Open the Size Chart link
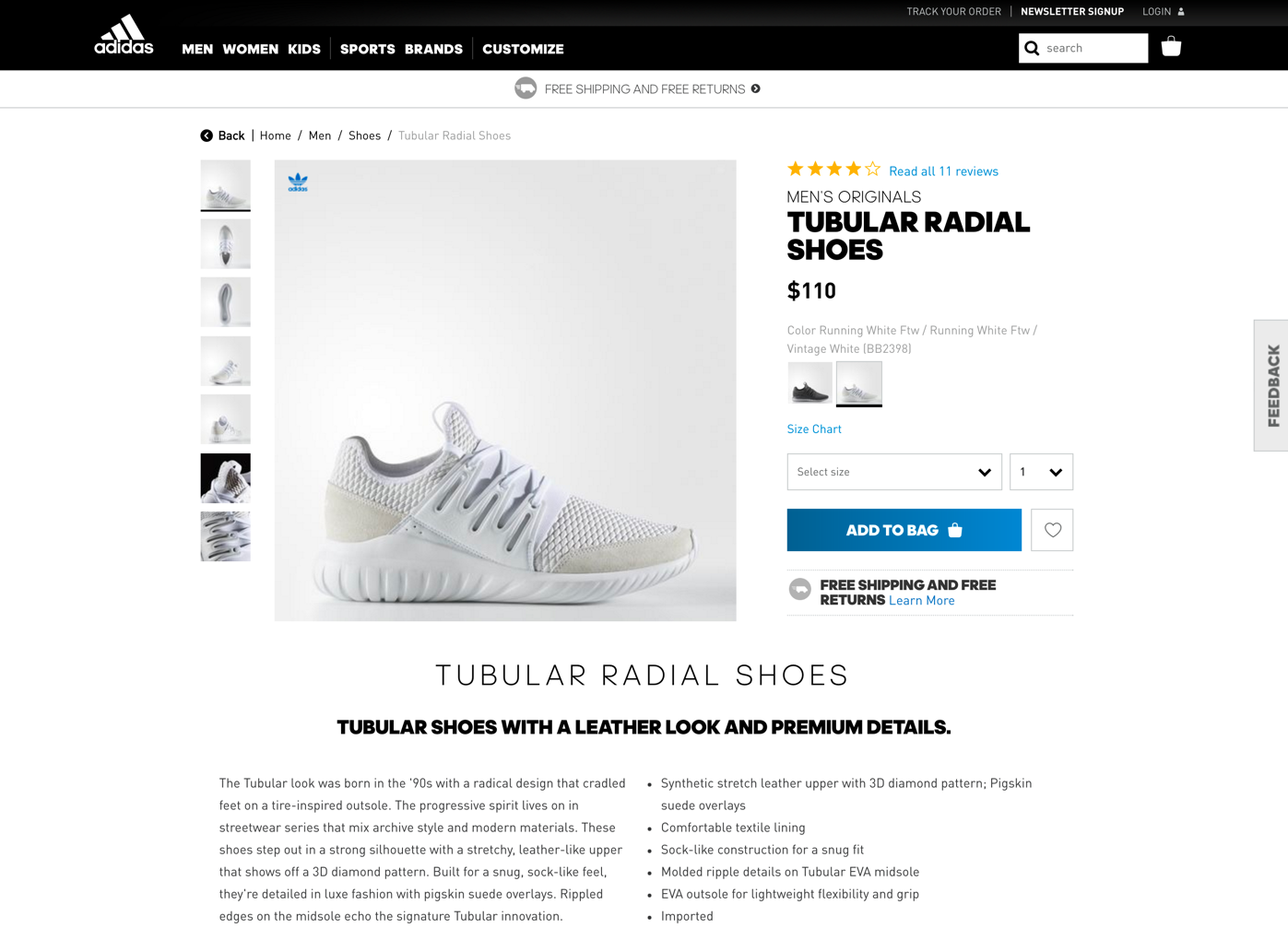The height and width of the screenshot is (940, 1288). pyautogui.click(x=814, y=429)
